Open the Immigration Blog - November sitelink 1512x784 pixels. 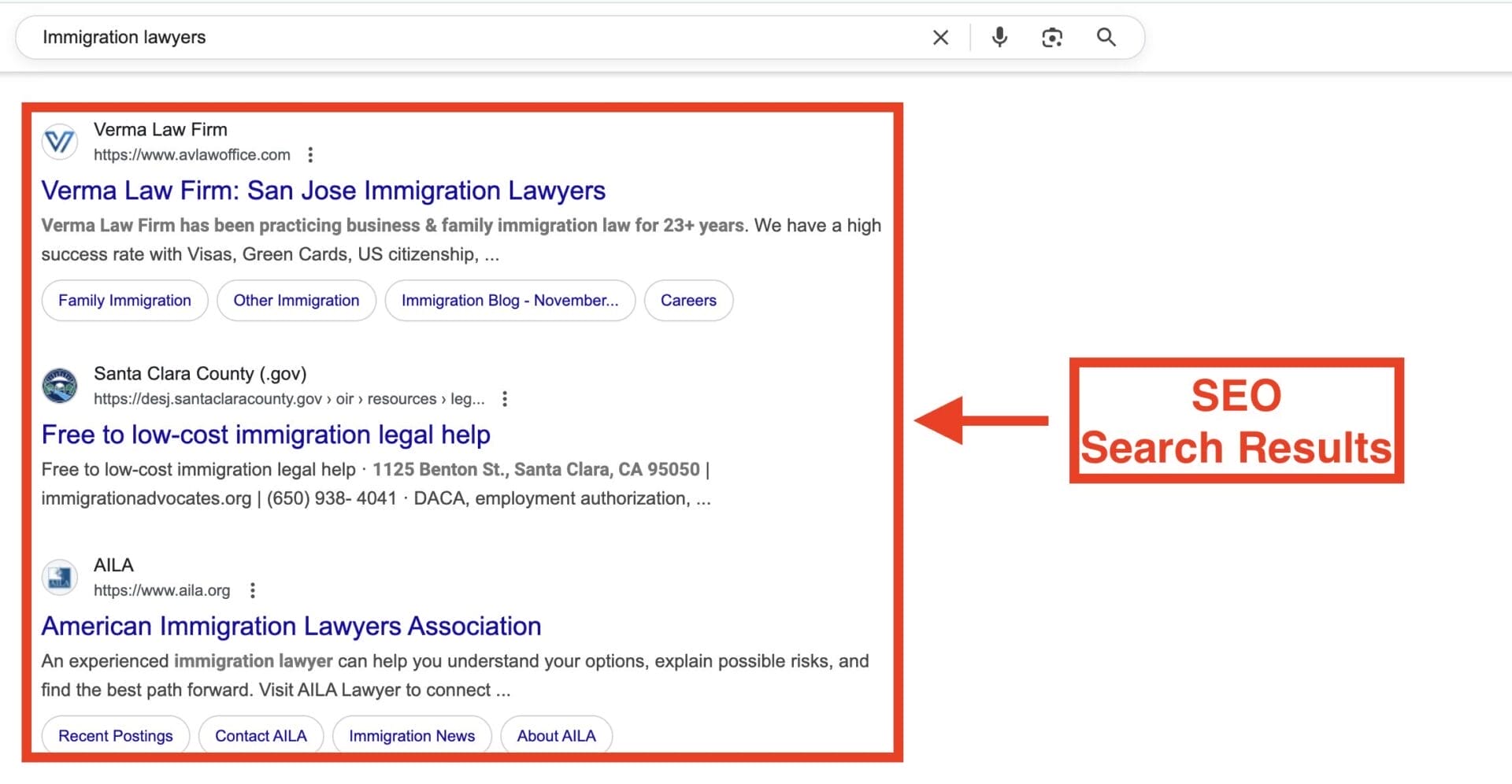click(510, 300)
